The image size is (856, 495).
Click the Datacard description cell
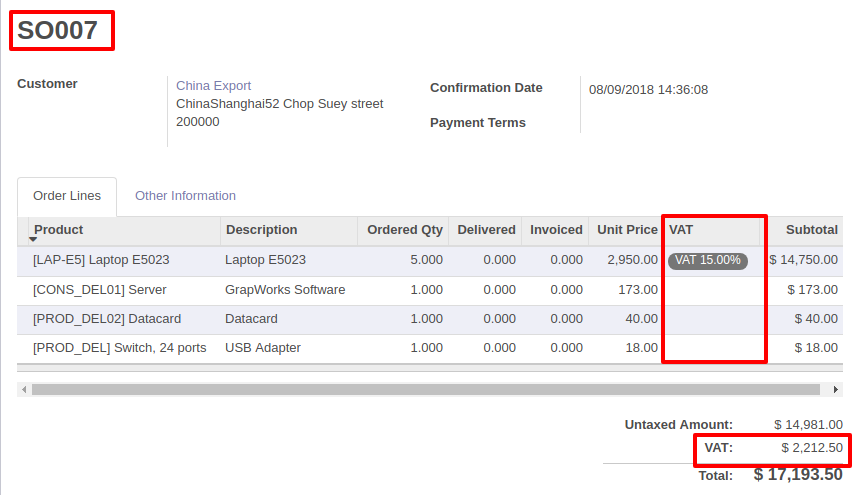pyautogui.click(x=251, y=319)
